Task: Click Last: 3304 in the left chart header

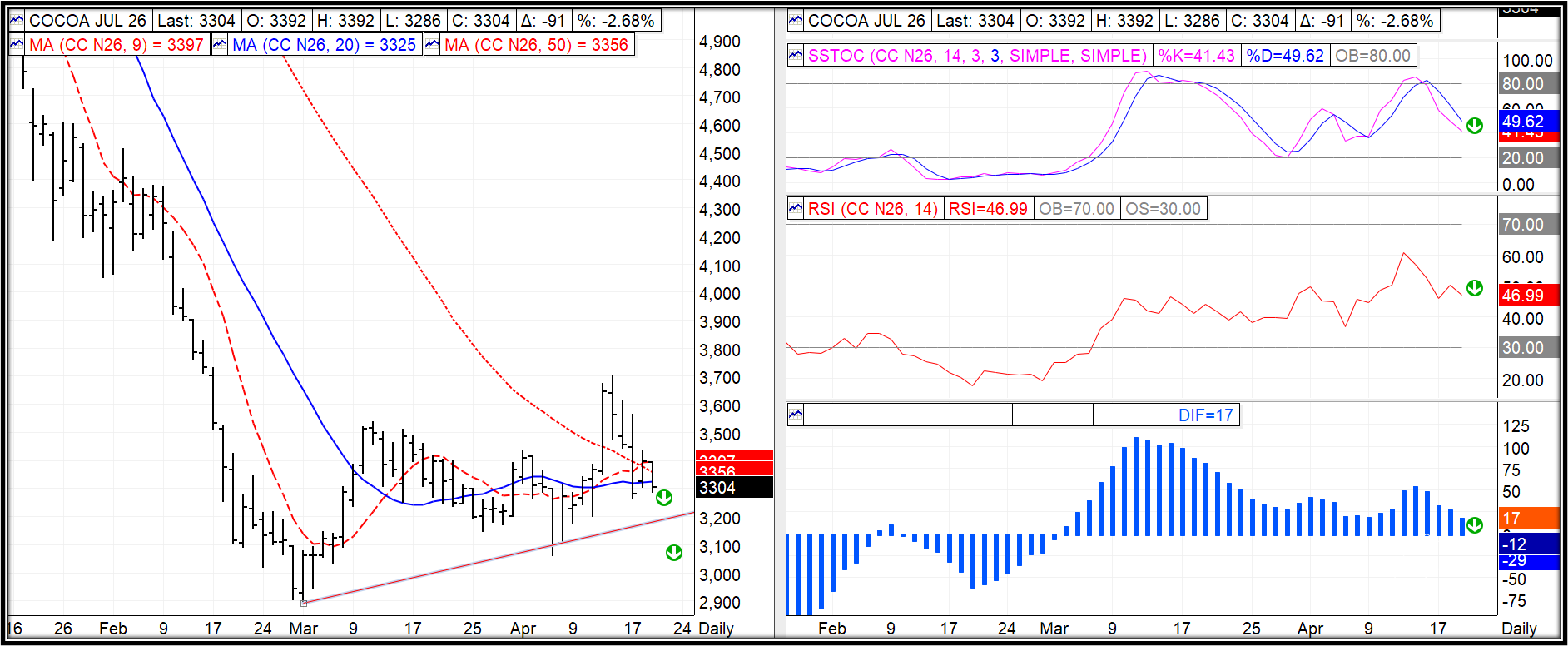Action: [196, 21]
